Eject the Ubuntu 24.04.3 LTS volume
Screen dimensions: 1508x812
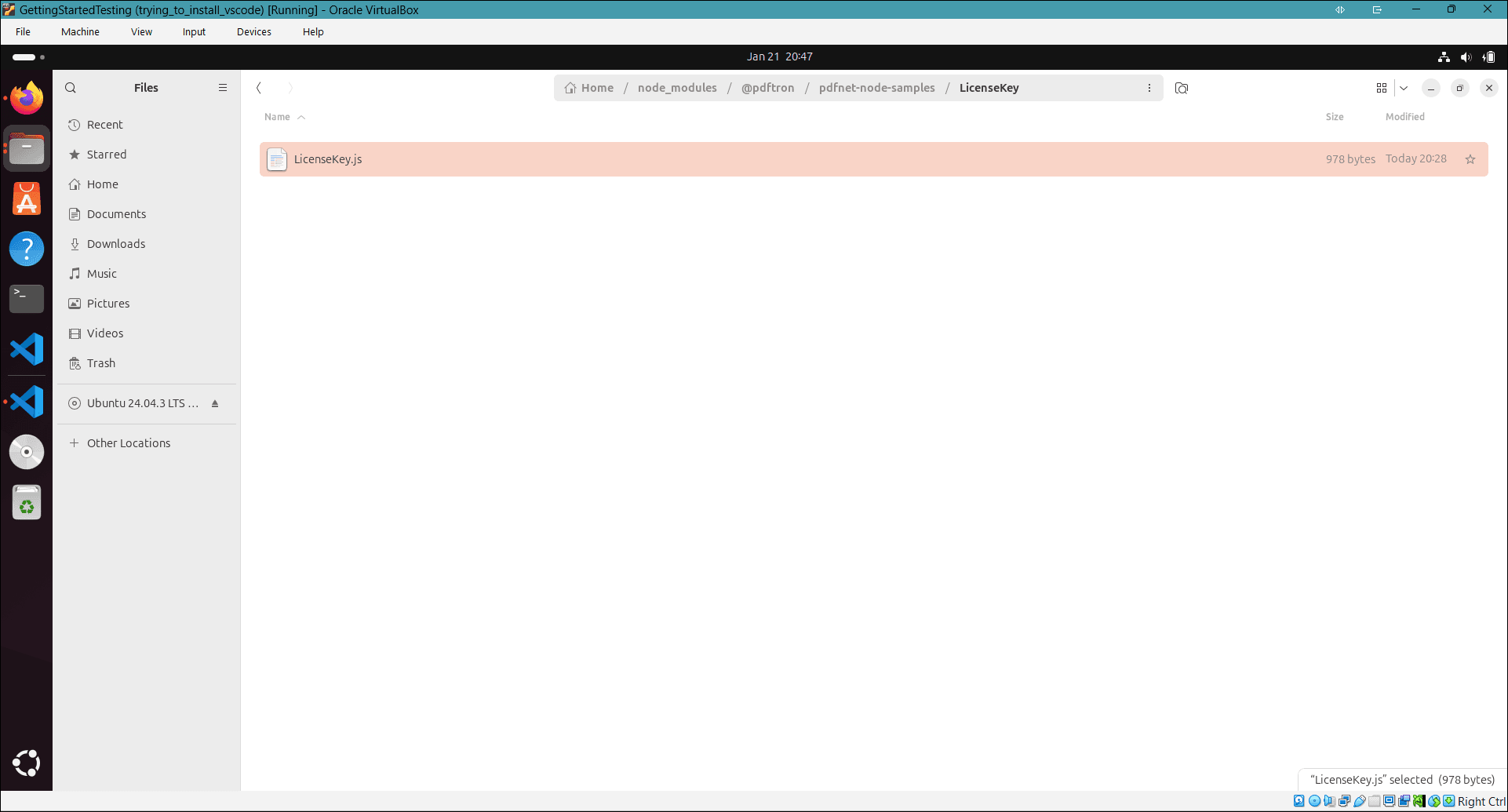click(x=215, y=403)
